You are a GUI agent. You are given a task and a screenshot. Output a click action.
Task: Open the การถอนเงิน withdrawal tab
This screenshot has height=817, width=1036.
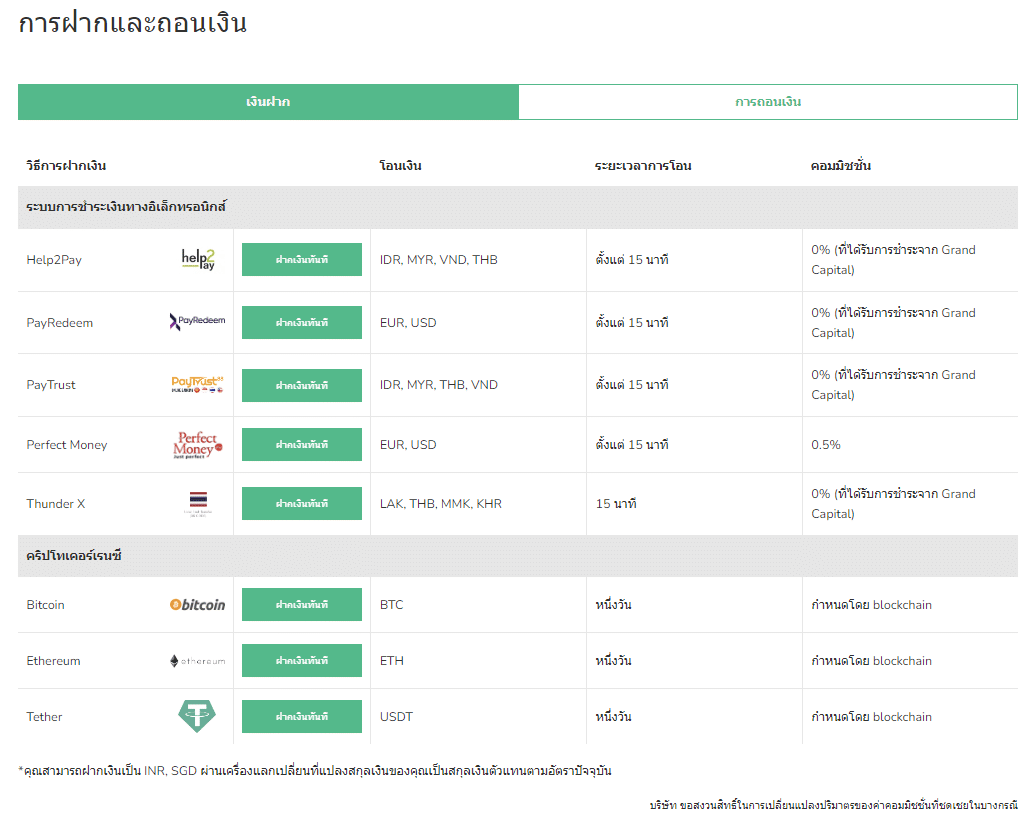[767, 102]
